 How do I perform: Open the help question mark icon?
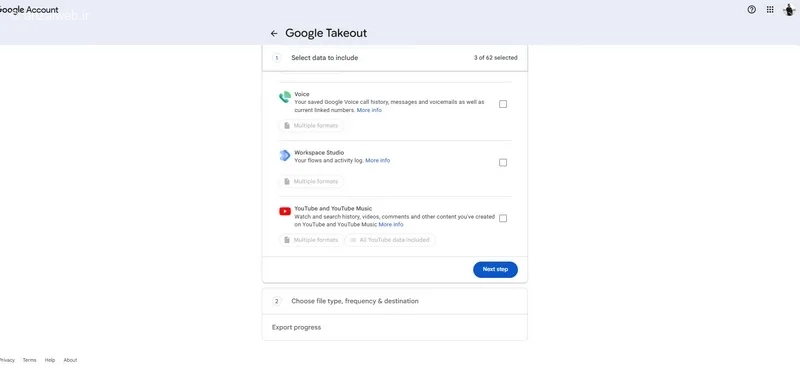tap(752, 10)
